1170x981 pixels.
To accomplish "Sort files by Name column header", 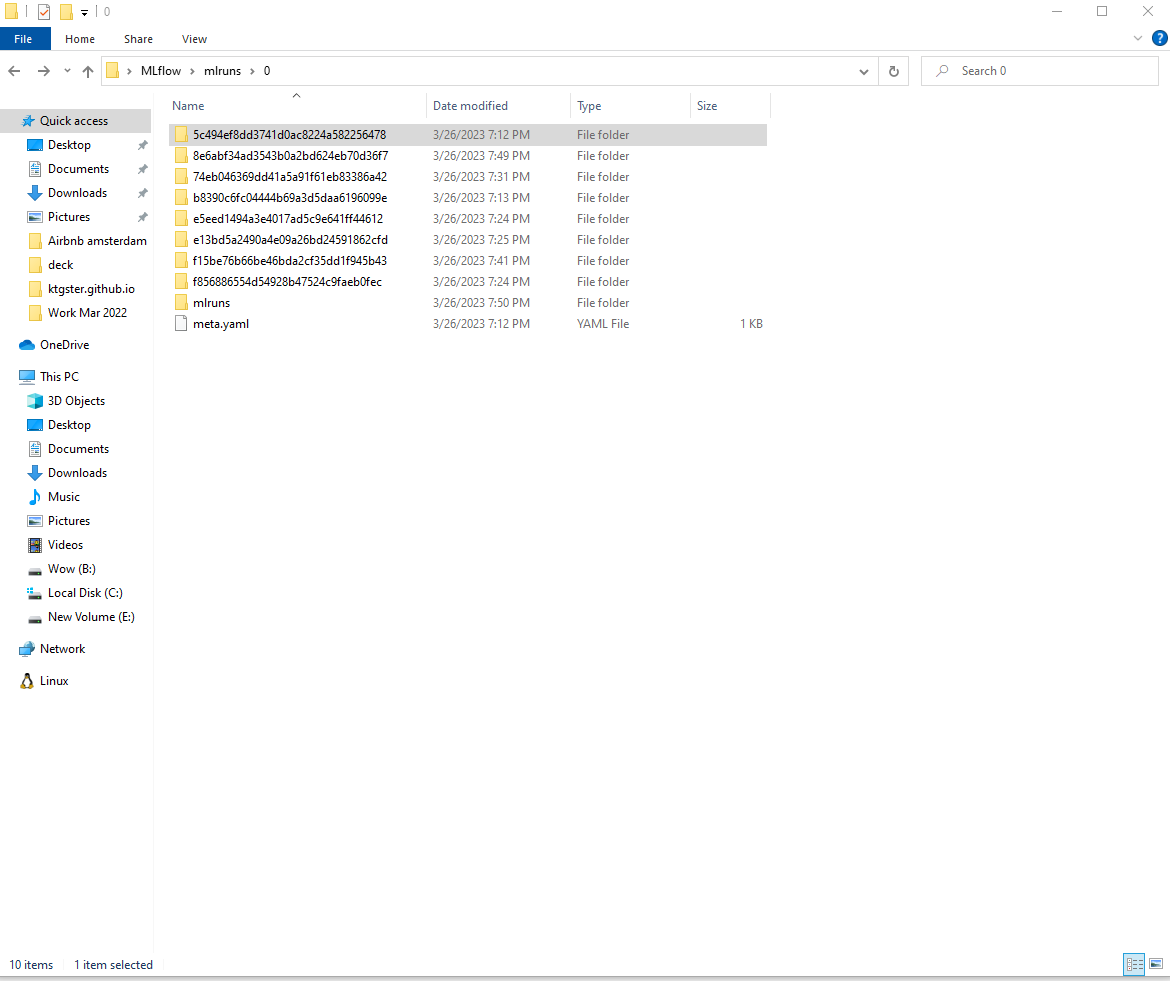I will click(297, 106).
